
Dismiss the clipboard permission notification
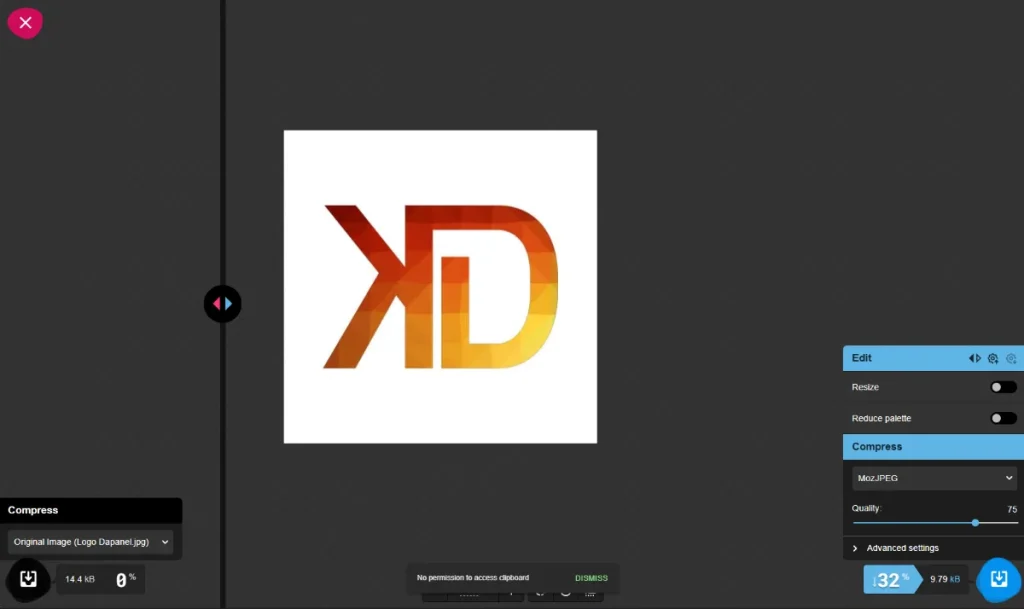pyautogui.click(x=591, y=578)
